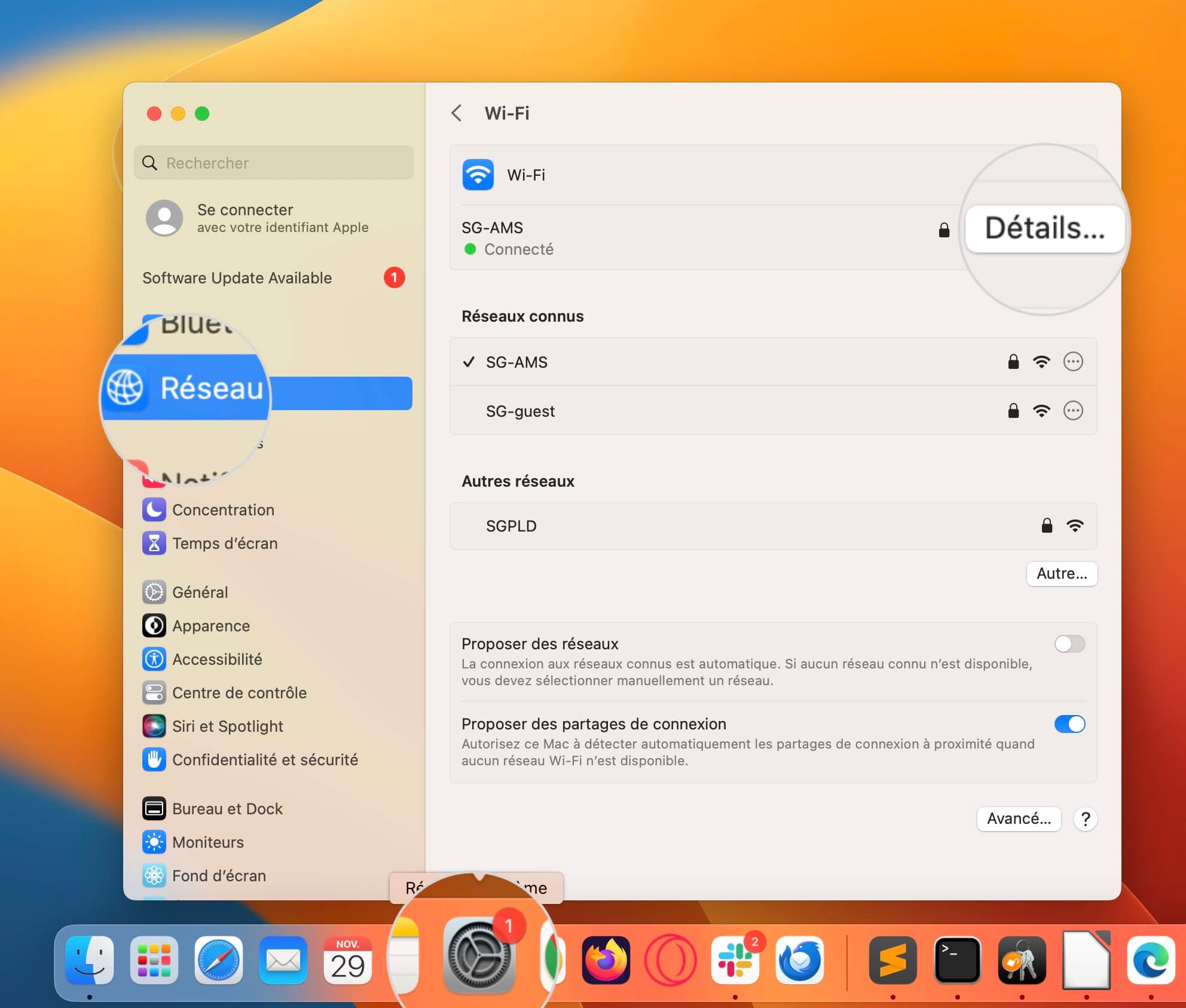The height and width of the screenshot is (1008, 1186).
Task: Open more options for SG-guest network
Action: 1073,411
